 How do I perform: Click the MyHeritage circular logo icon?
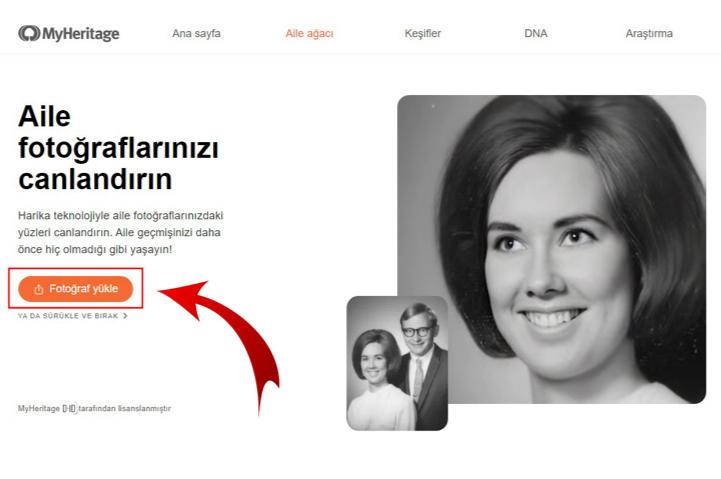click(x=29, y=33)
